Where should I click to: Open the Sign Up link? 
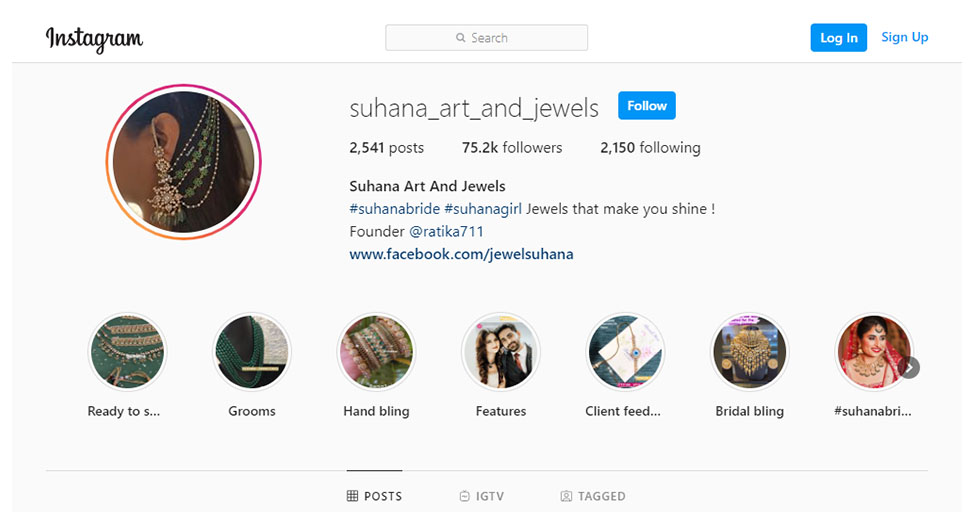[905, 37]
